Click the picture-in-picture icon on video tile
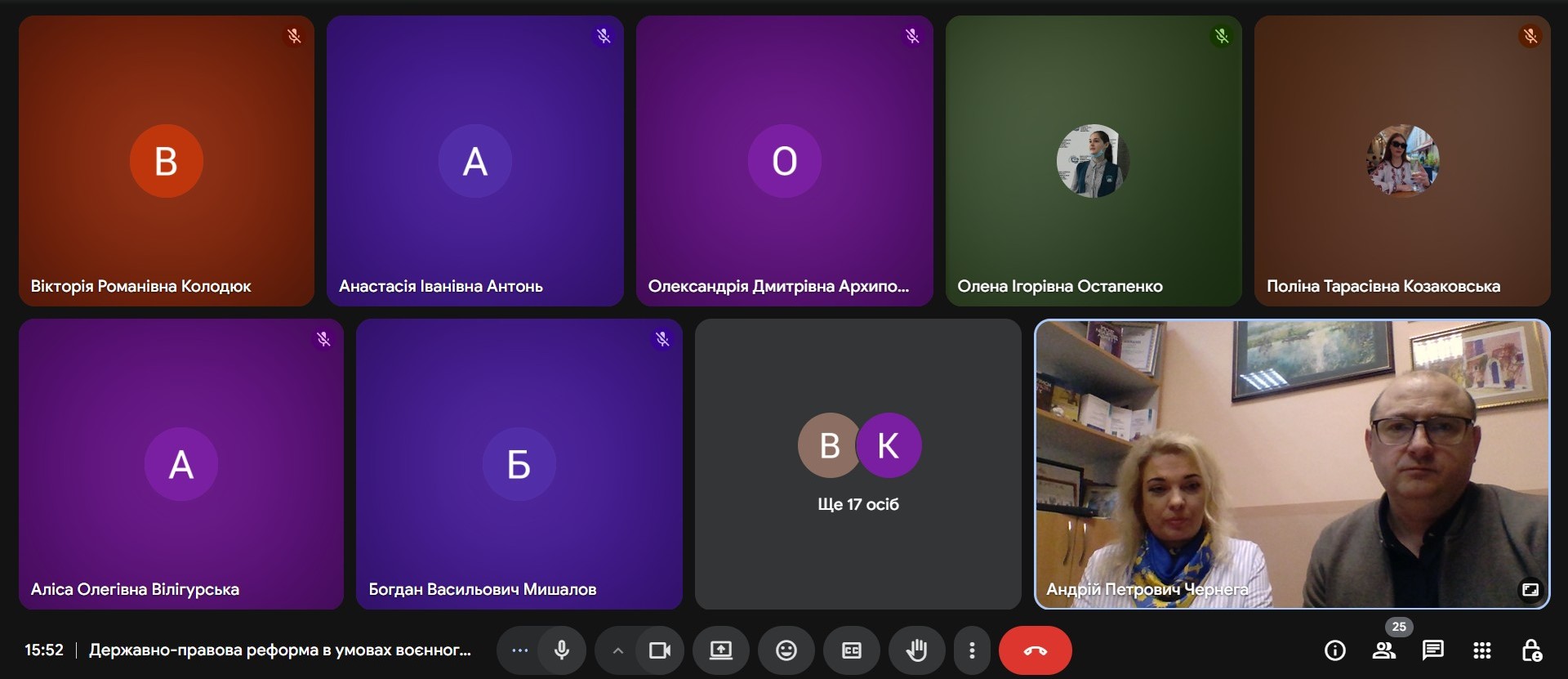 pyautogui.click(x=1530, y=589)
